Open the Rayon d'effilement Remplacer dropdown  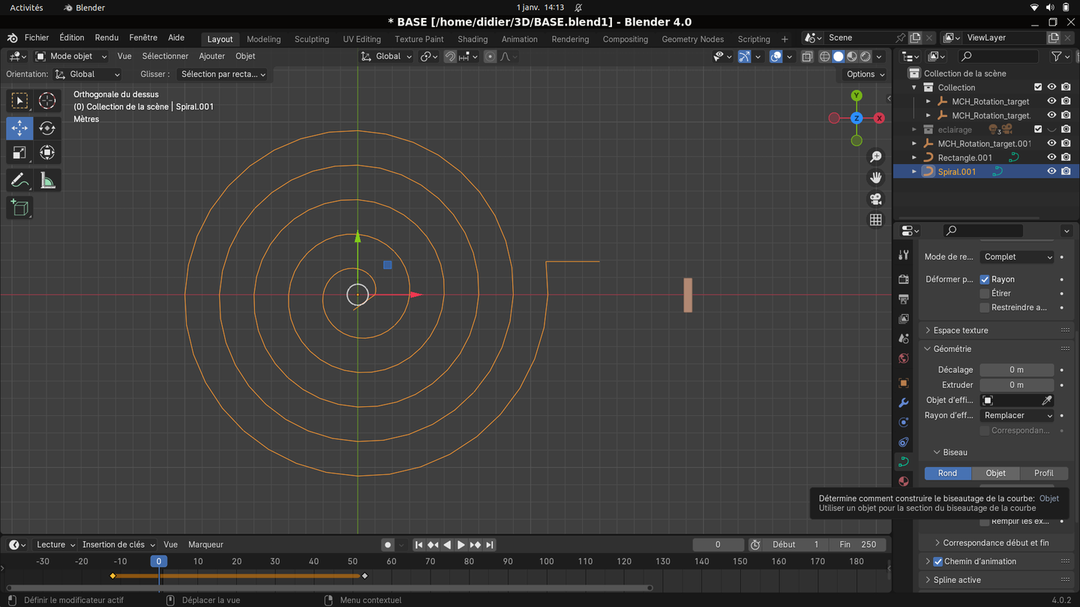[1017, 415]
